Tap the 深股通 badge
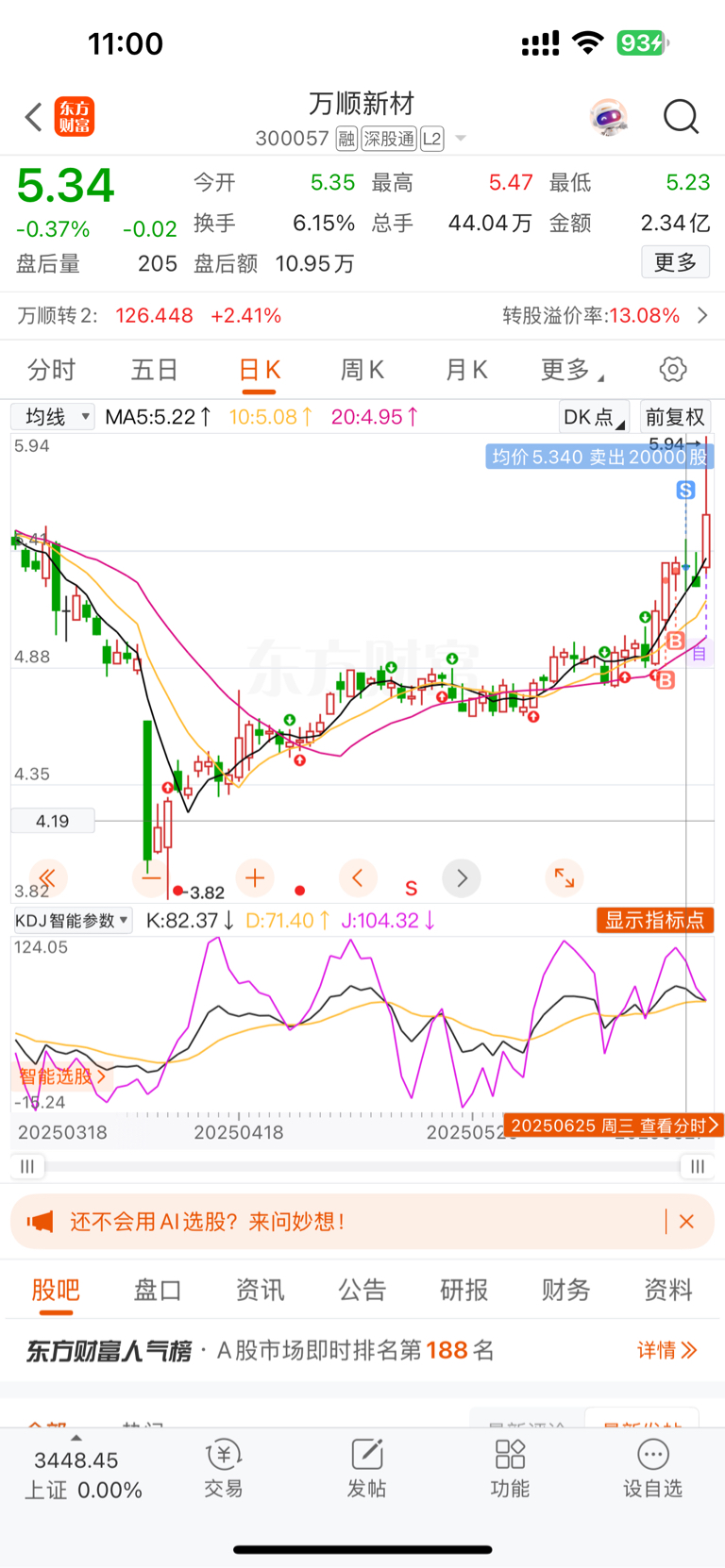 [389, 140]
